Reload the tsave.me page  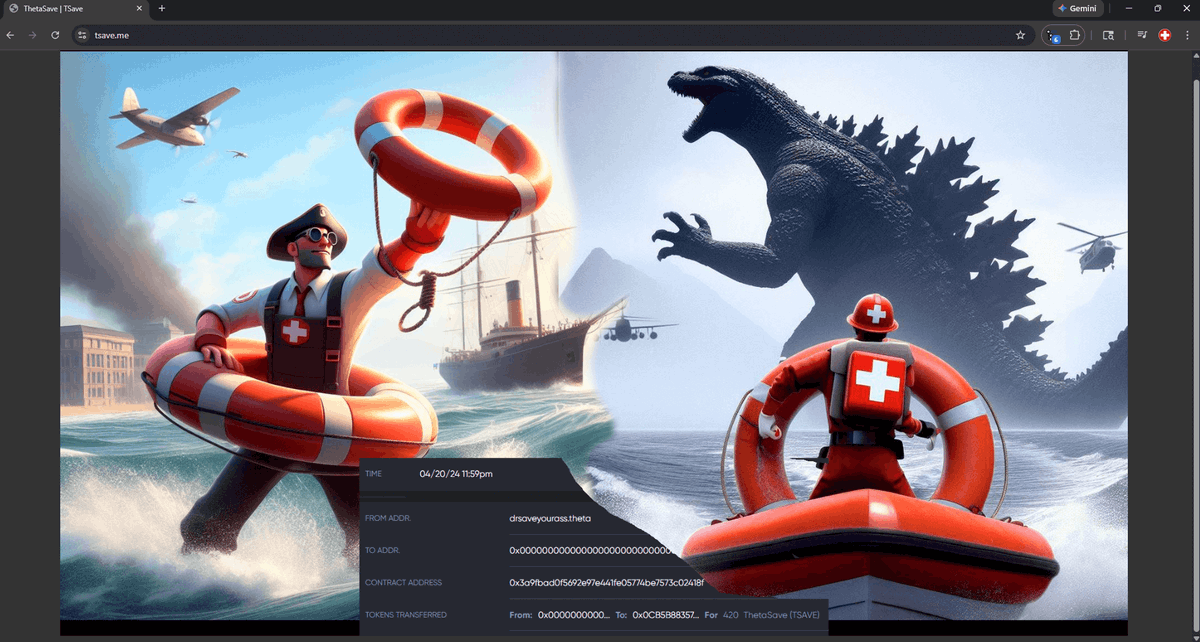click(x=55, y=35)
